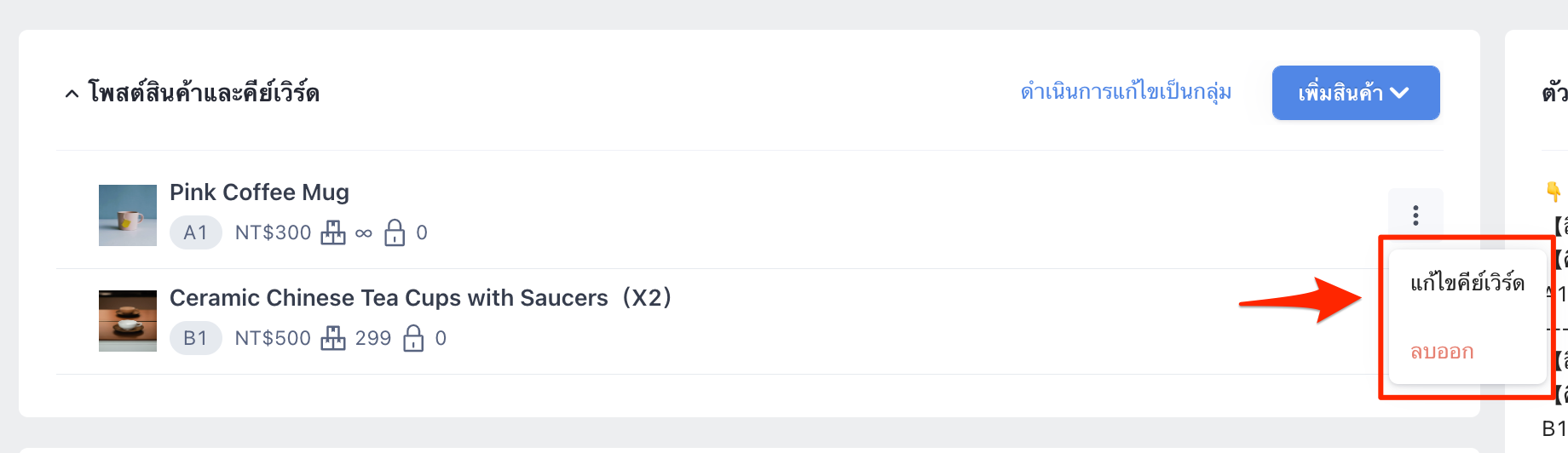Click dropdown arrow on เพิ่มสินค้า button
Image resolution: width=1568 pixels, height=453 pixels.
tap(1400, 93)
